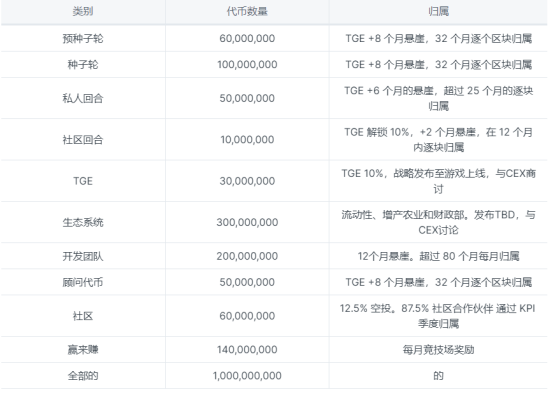553x393 pixels.
Task: Click the TGE +6 个月 vesting text
Action: click(x=439, y=98)
